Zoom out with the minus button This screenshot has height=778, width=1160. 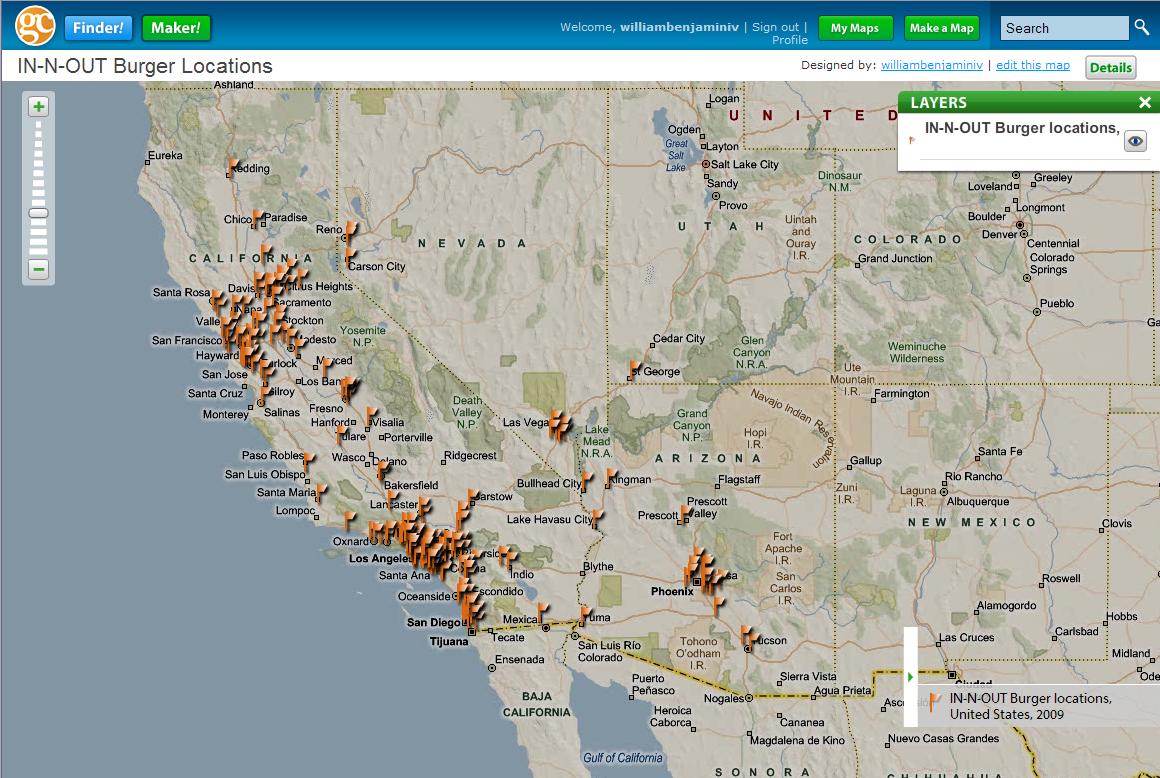[x=38, y=268]
